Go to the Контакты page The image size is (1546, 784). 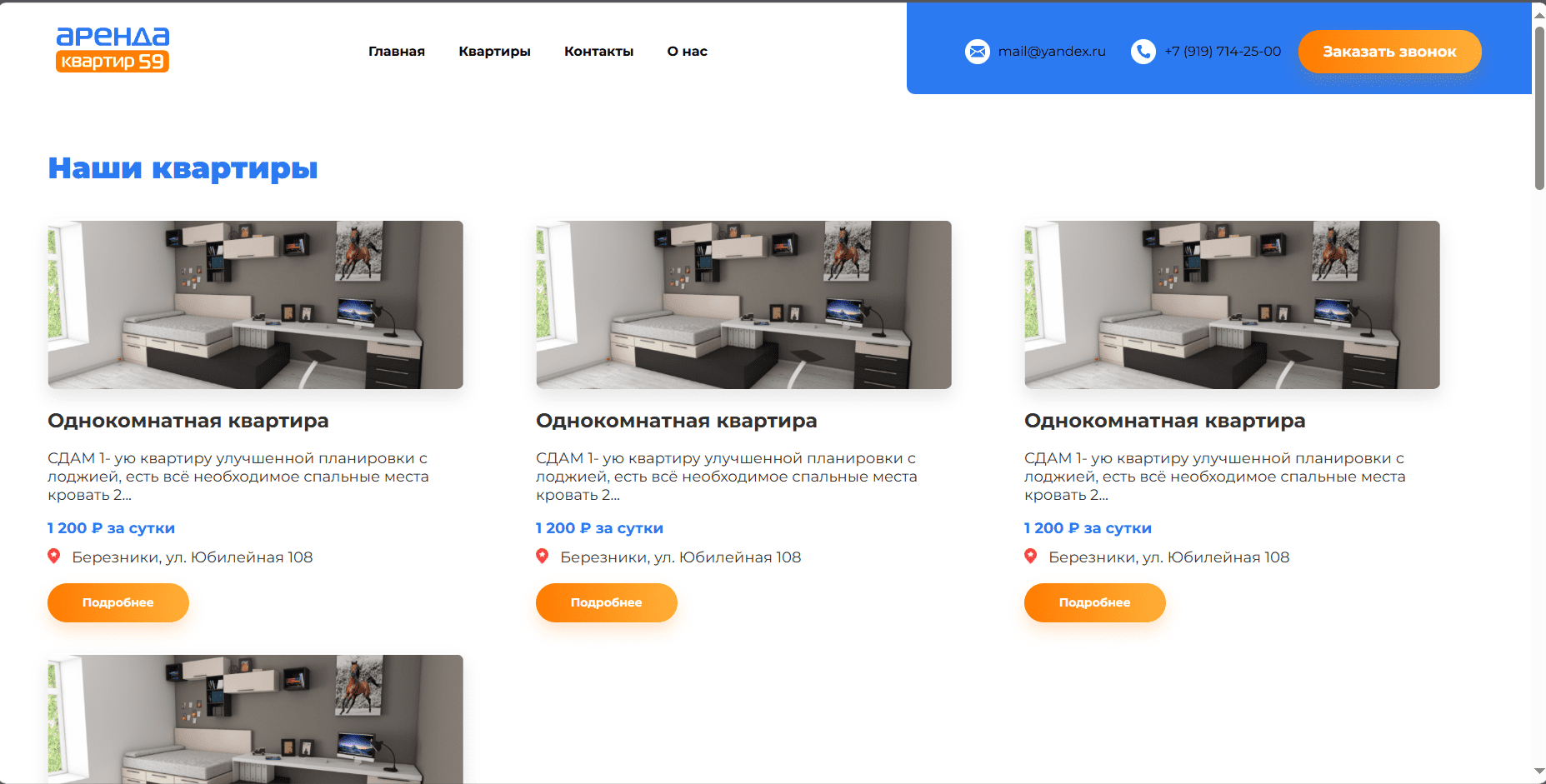[598, 52]
